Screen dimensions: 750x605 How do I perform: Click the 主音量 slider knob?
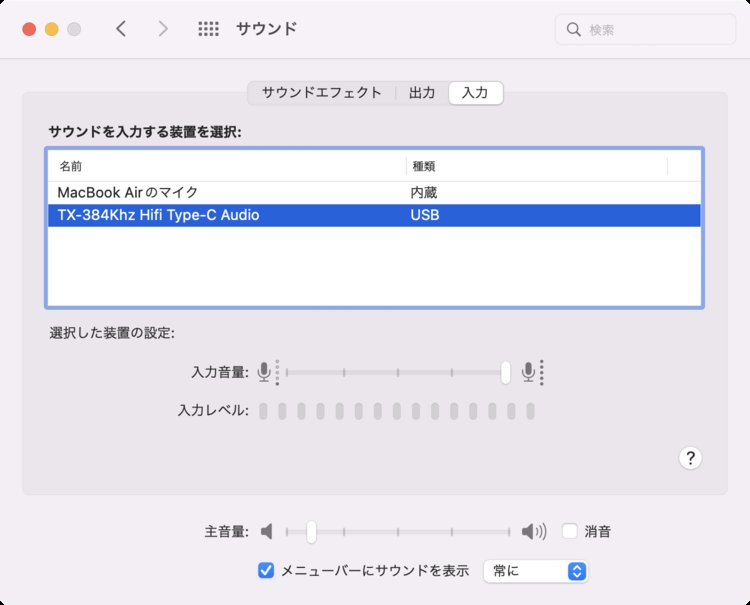point(312,532)
